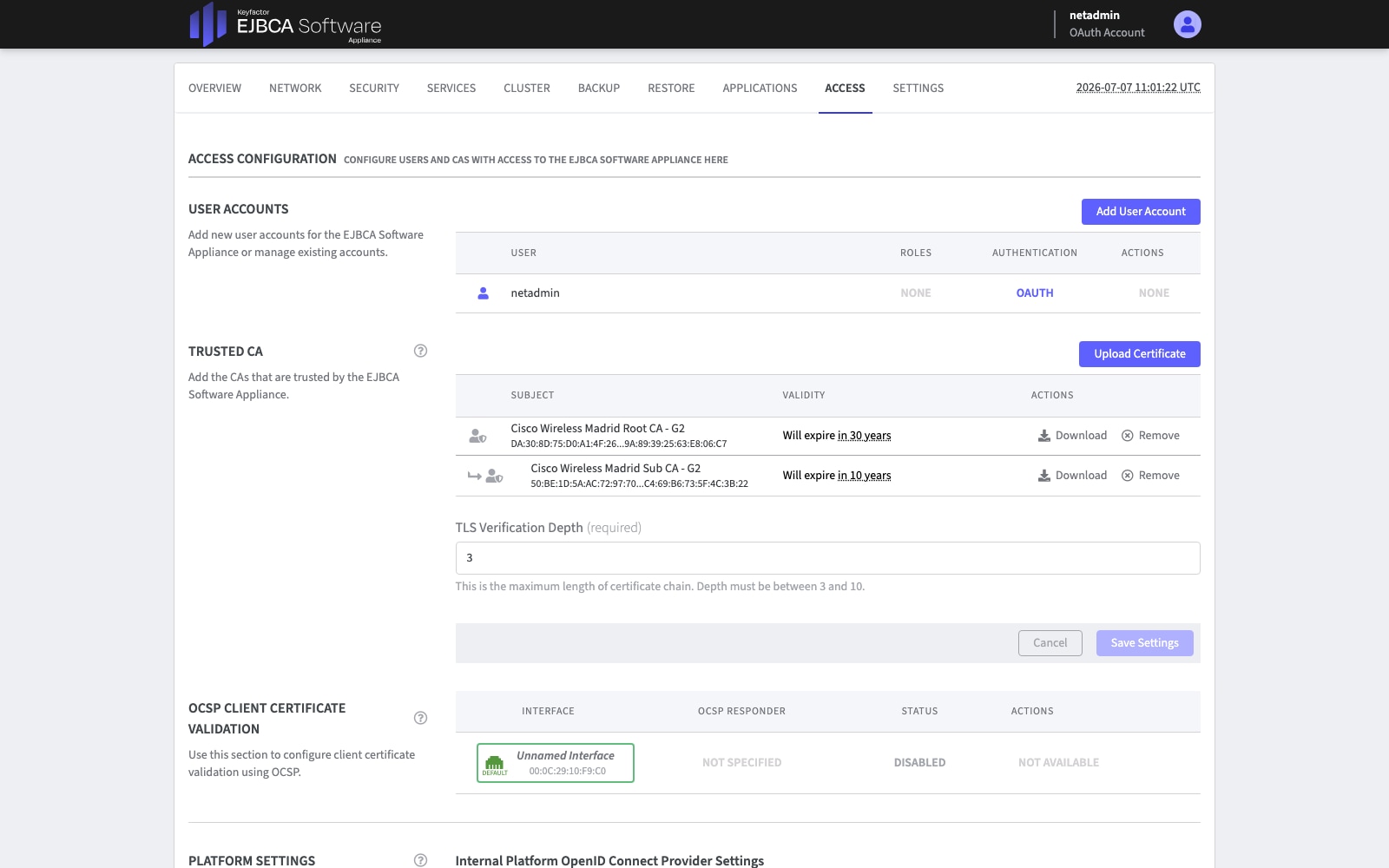Image resolution: width=1389 pixels, height=868 pixels.
Task: Click the DISABLED OCSP status
Action: coord(919,763)
